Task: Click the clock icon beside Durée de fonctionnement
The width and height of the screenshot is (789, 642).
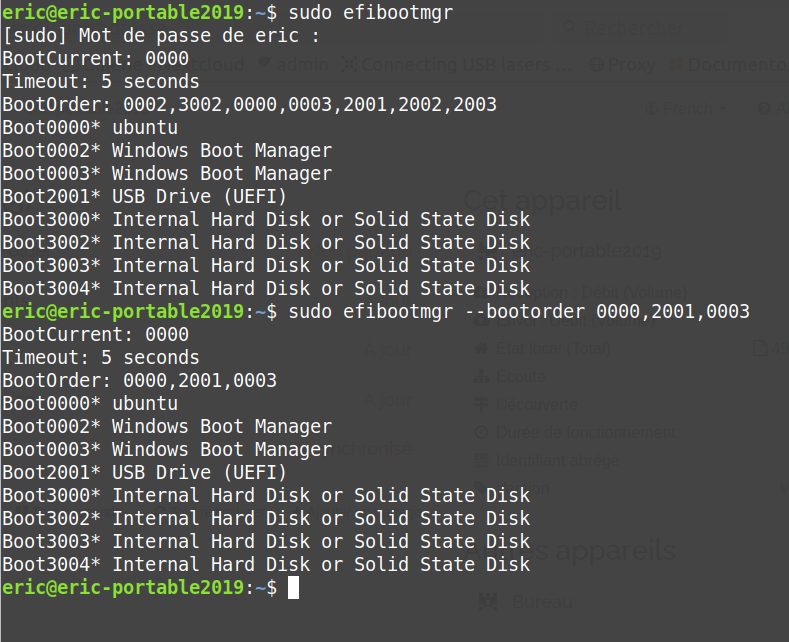Action: pos(482,432)
